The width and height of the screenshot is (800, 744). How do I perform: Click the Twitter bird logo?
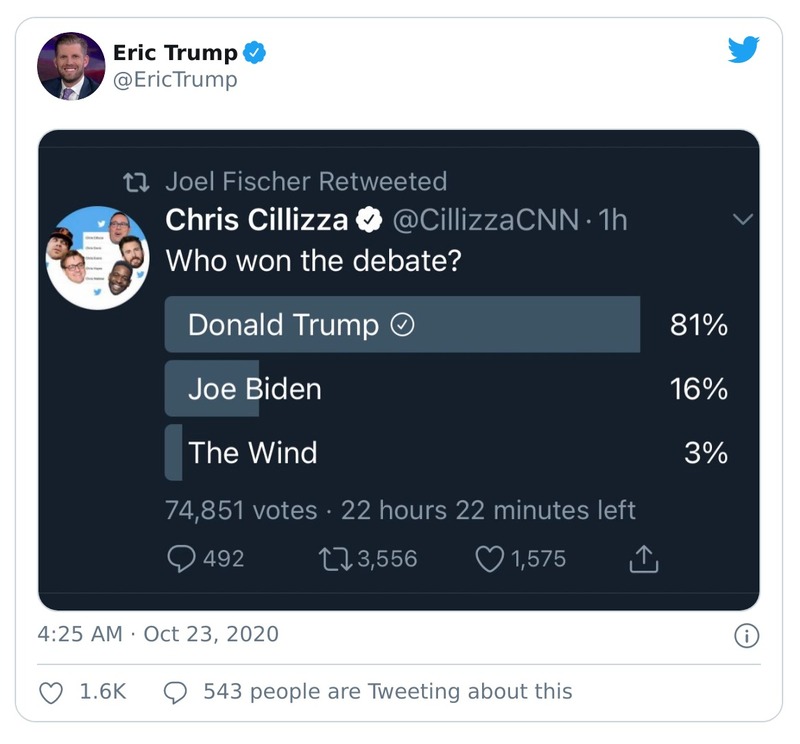pyautogui.click(x=744, y=48)
